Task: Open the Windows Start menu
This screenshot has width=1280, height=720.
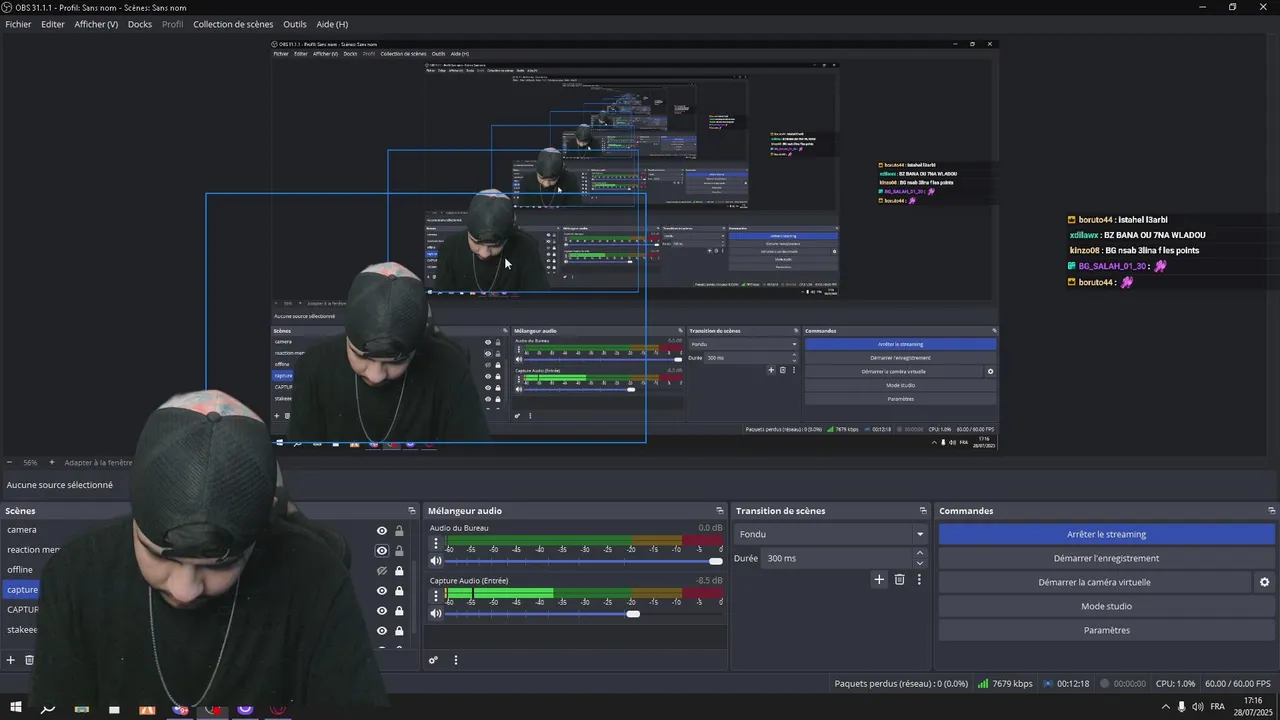Action: (16, 709)
